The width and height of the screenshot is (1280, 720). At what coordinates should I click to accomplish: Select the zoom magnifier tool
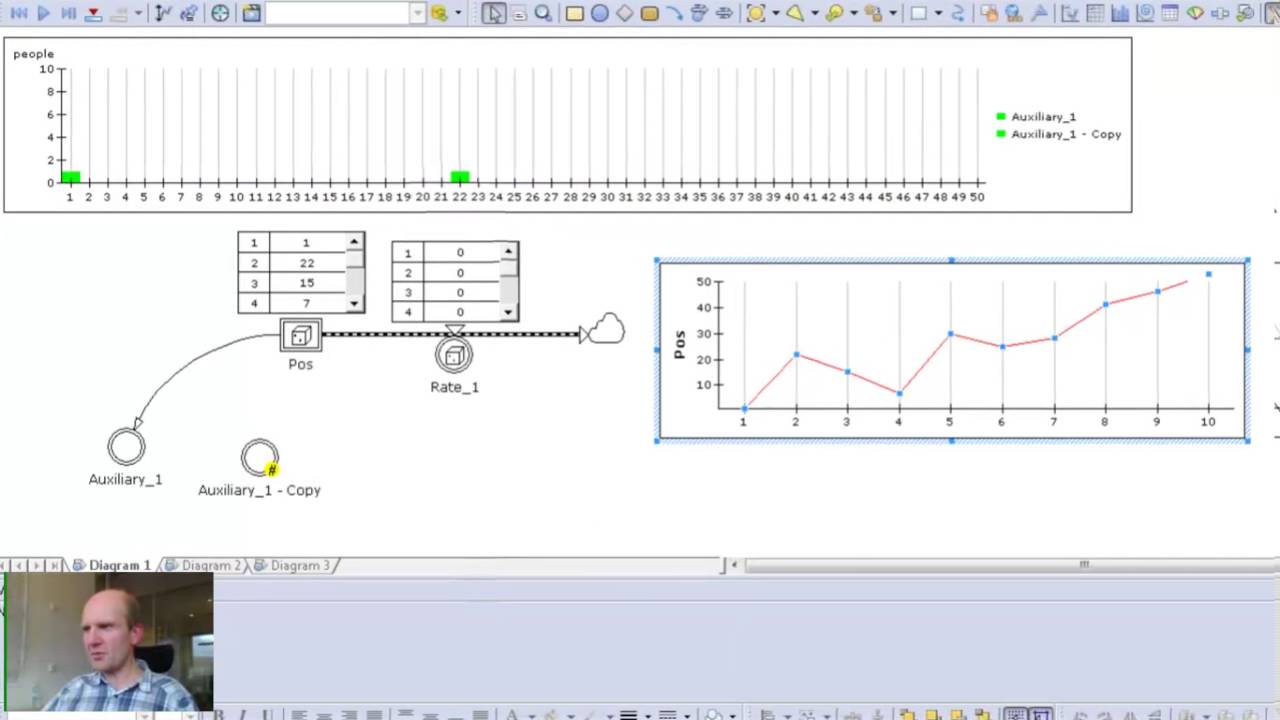click(543, 13)
